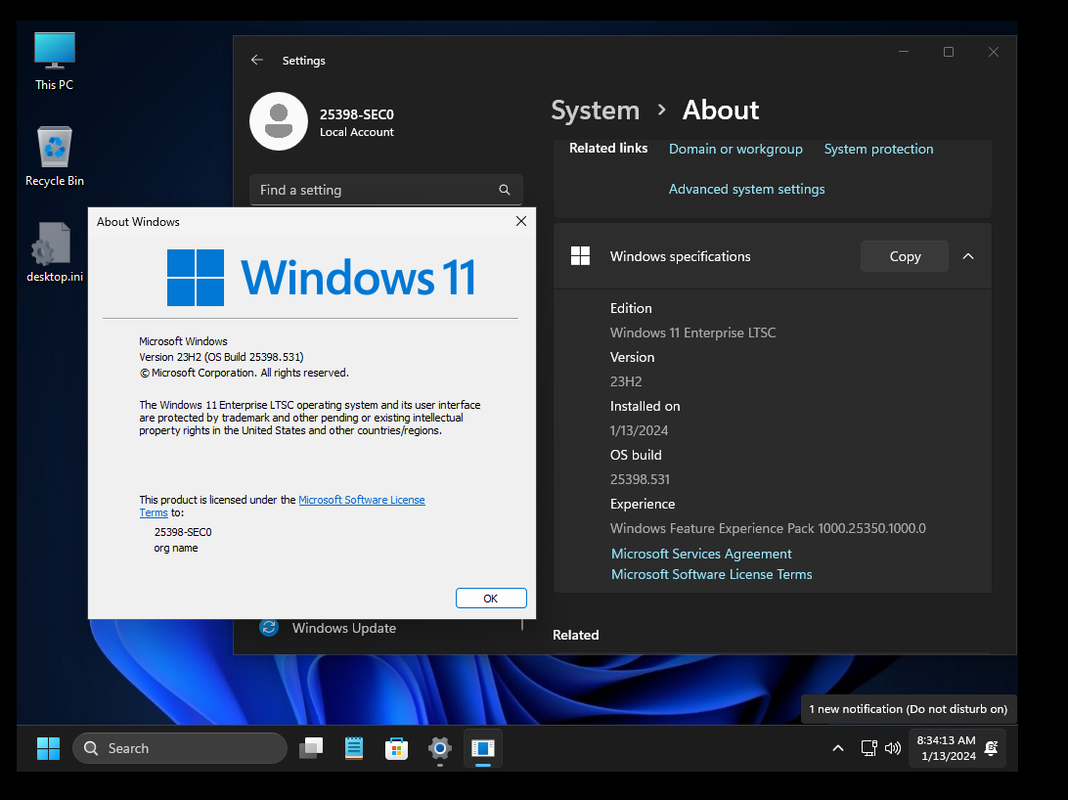The width and height of the screenshot is (1068, 800).
Task: Select edition text Windows 11 Enterprise LTSC
Action: click(x=693, y=332)
